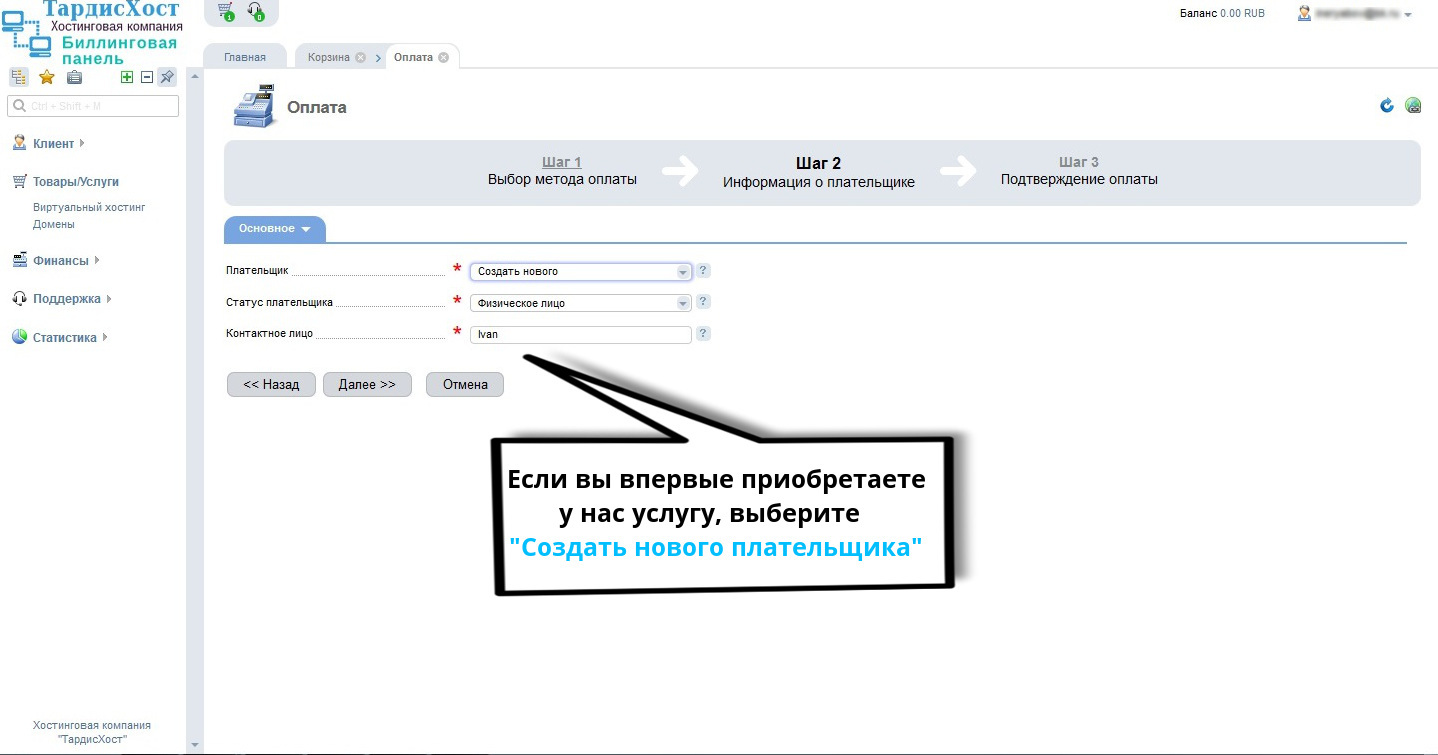Expand the Клиент menu section
Viewport: 1438px width, 755px height.
point(53,144)
